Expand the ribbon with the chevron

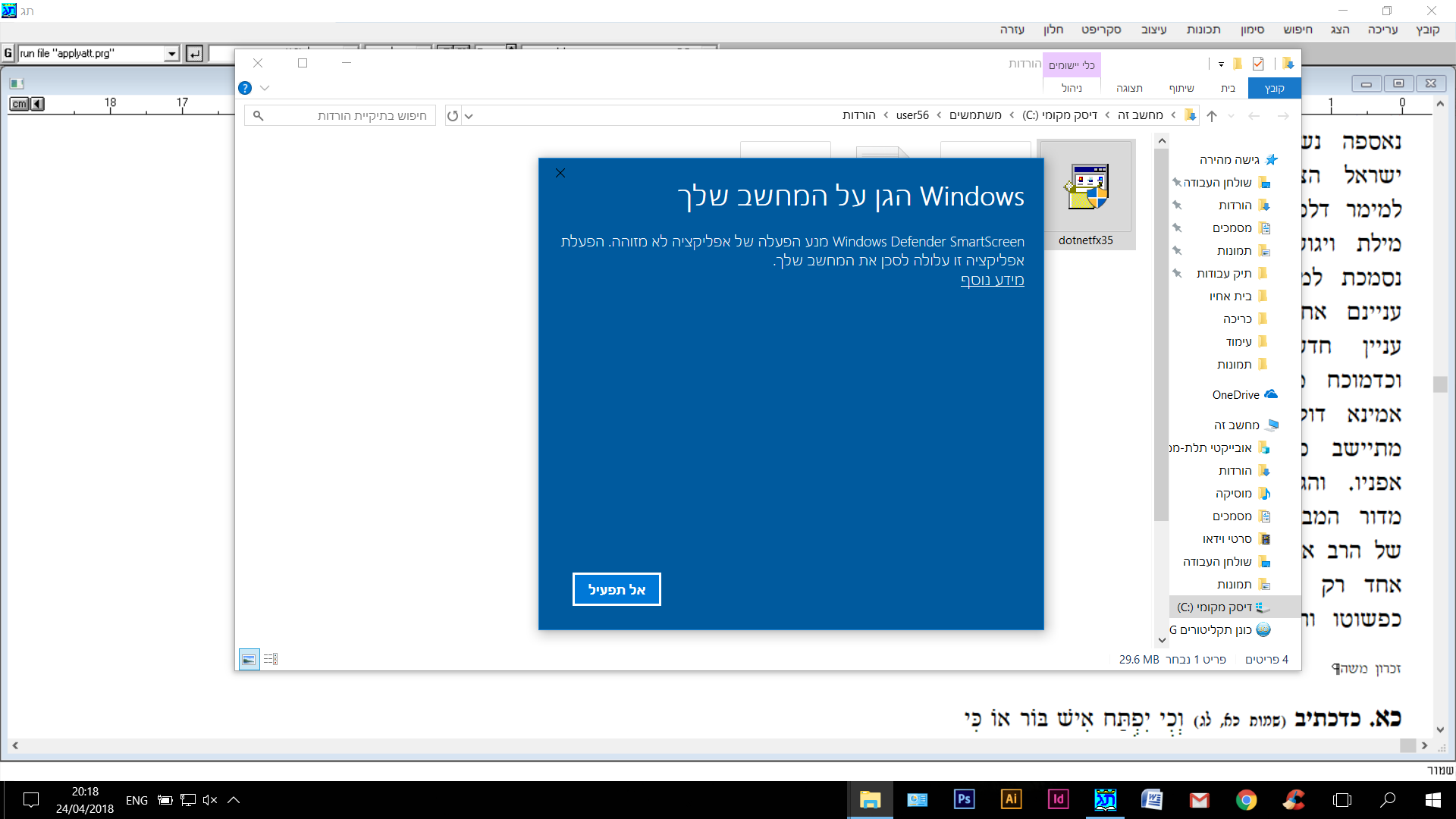point(265,88)
